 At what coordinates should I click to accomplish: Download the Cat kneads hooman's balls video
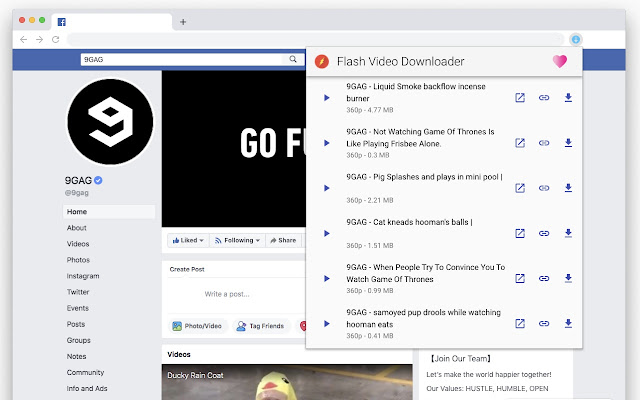[568, 233]
